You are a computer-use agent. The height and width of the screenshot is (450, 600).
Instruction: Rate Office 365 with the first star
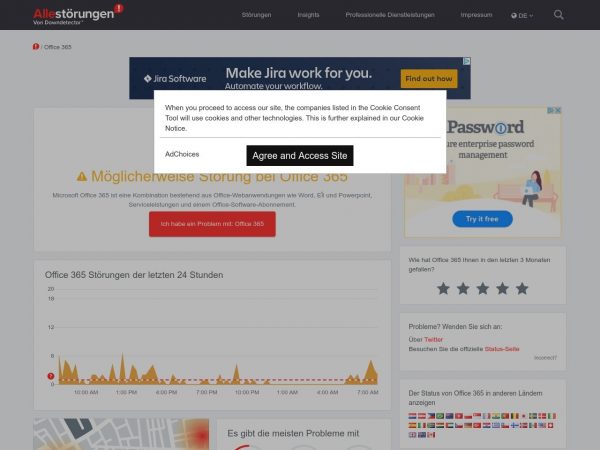(x=443, y=288)
